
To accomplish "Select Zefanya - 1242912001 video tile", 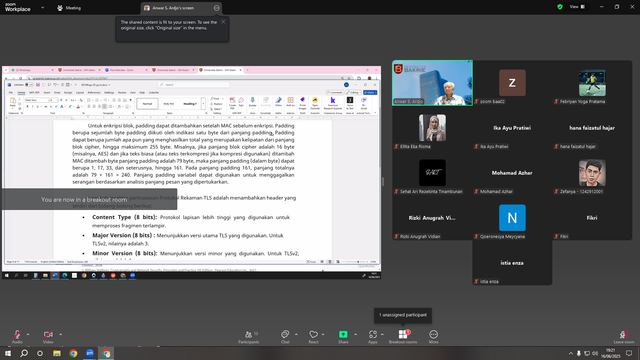I will pyautogui.click(x=592, y=173).
